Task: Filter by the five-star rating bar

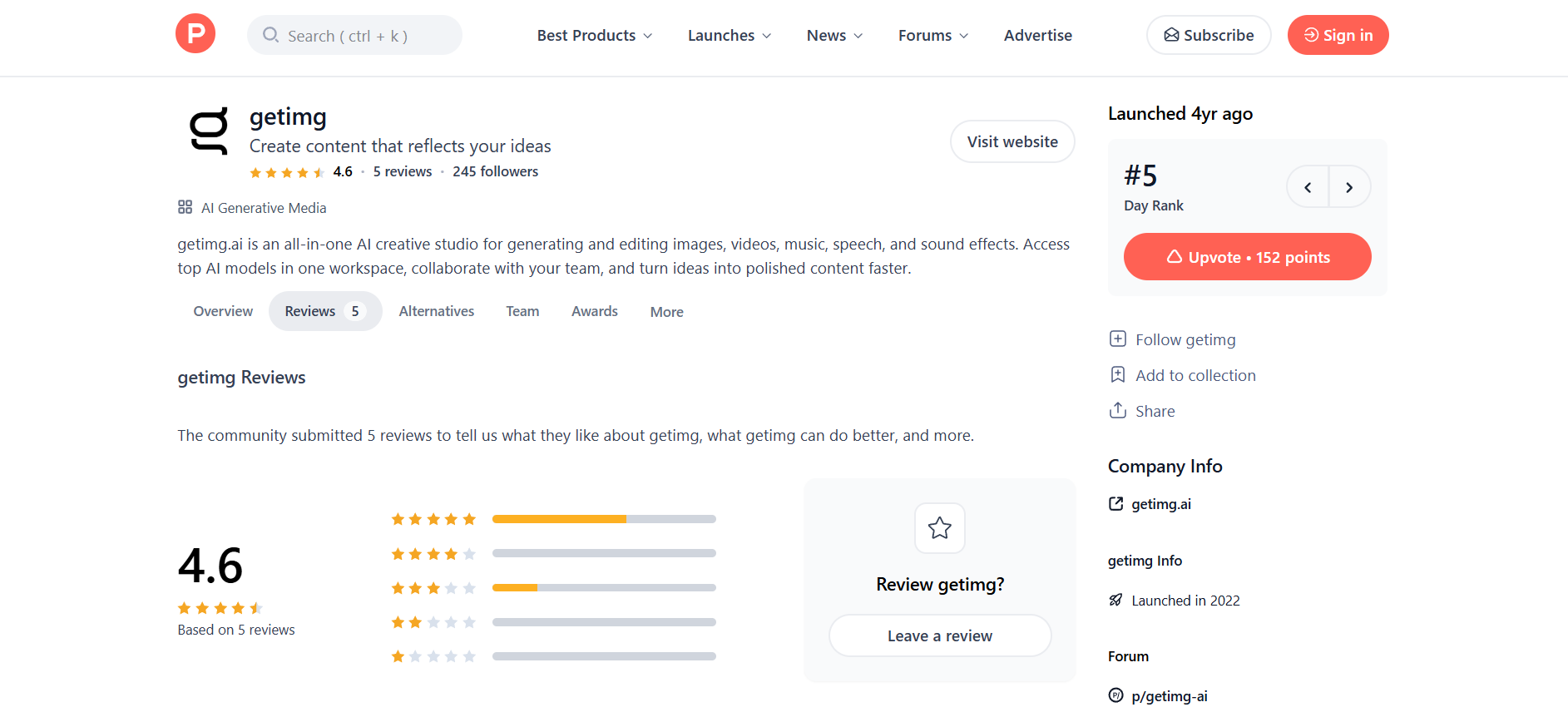Action: tap(604, 519)
